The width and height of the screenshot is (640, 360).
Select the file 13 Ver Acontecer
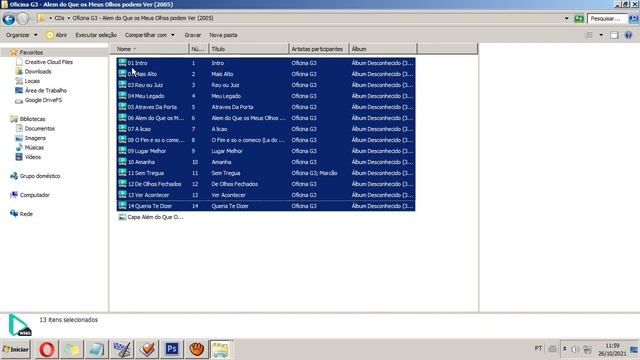tap(148, 196)
